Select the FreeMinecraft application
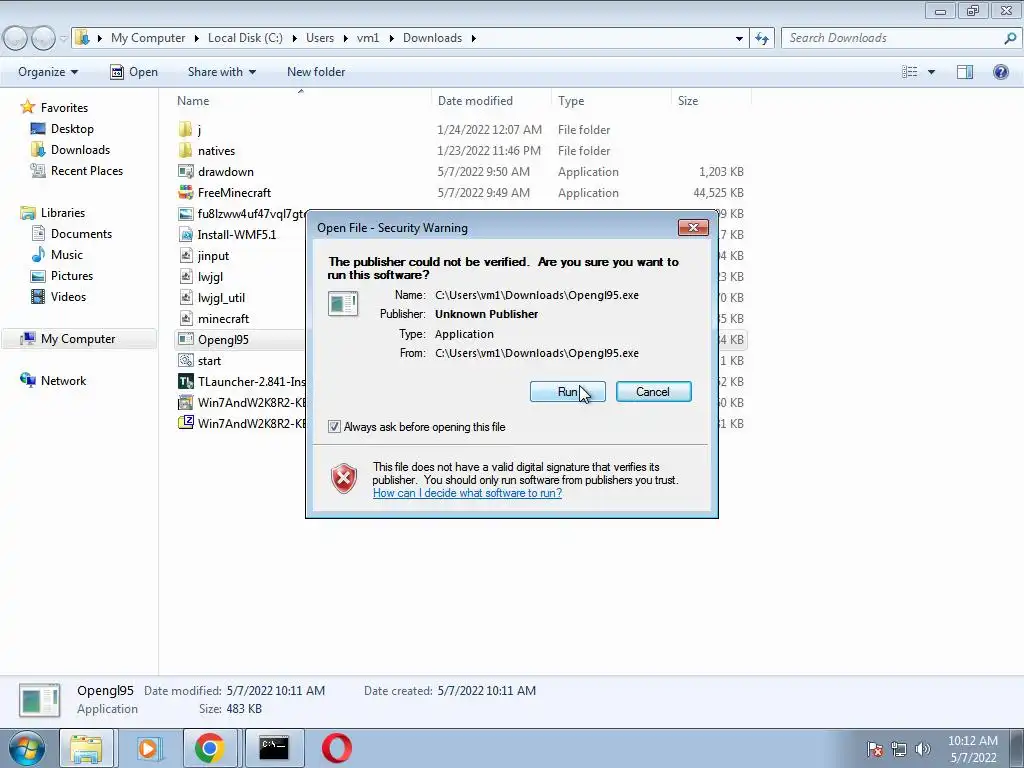Image resolution: width=1024 pixels, height=768 pixels. coord(234,193)
